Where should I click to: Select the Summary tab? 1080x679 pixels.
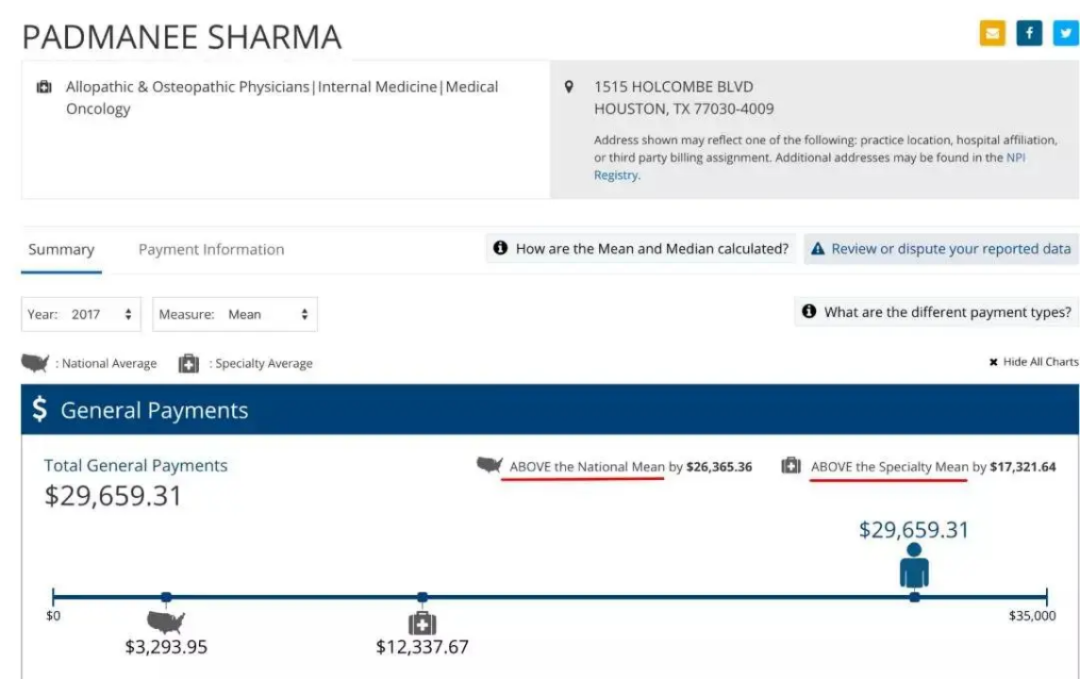click(x=61, y=249)
